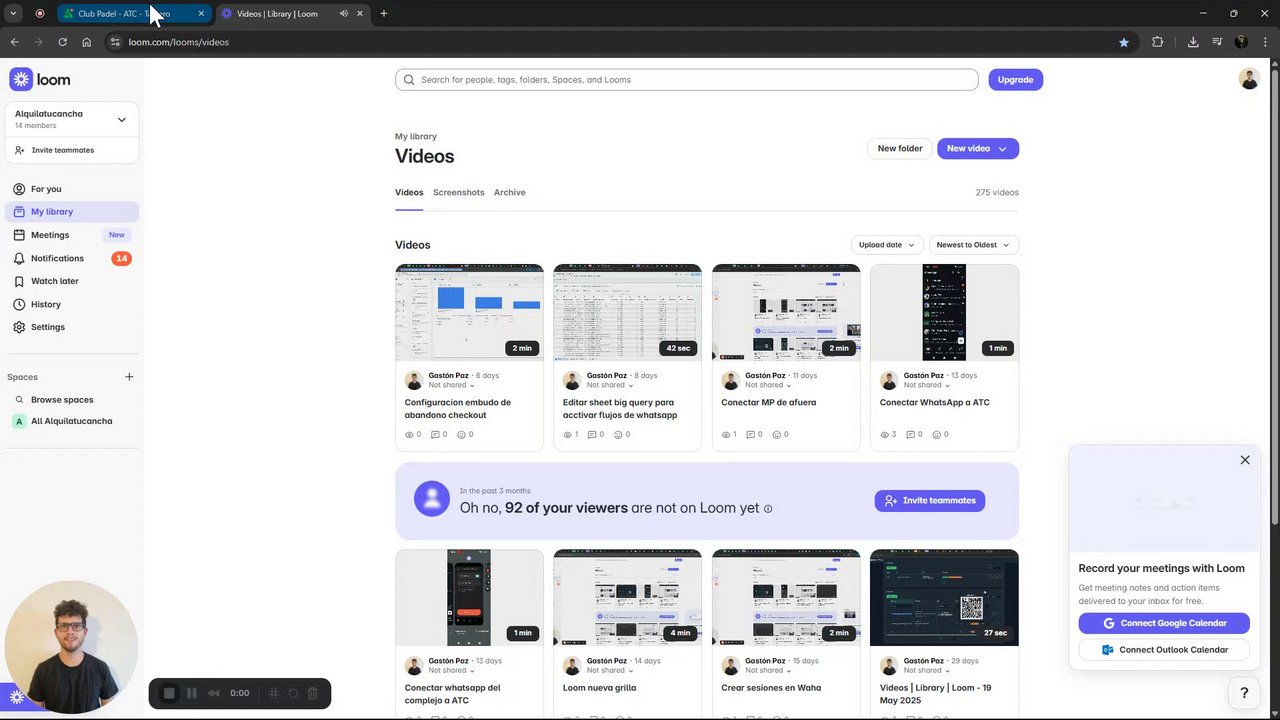Image resolution: width=1280 pixels, height=720 pixels.
Task: Go back in the browser
Action: (x=14, y=42)
